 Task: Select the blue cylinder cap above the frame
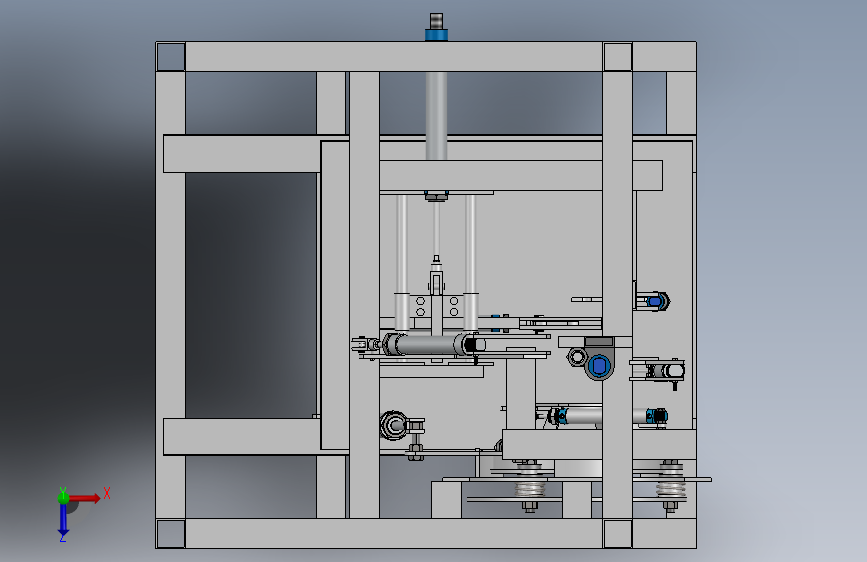pyautogui.click(x=436, y=35)
